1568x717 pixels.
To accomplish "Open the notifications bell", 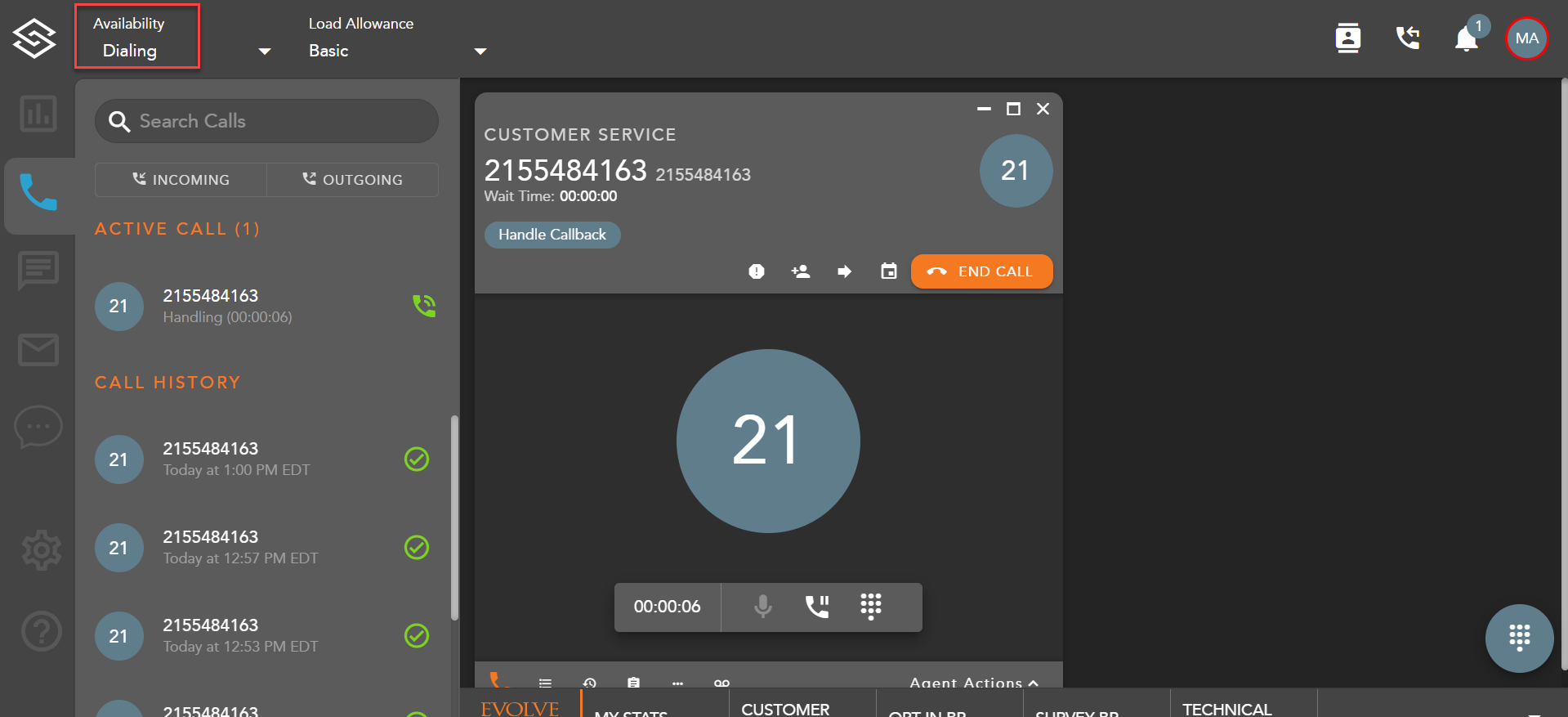I will [1466, 38].
